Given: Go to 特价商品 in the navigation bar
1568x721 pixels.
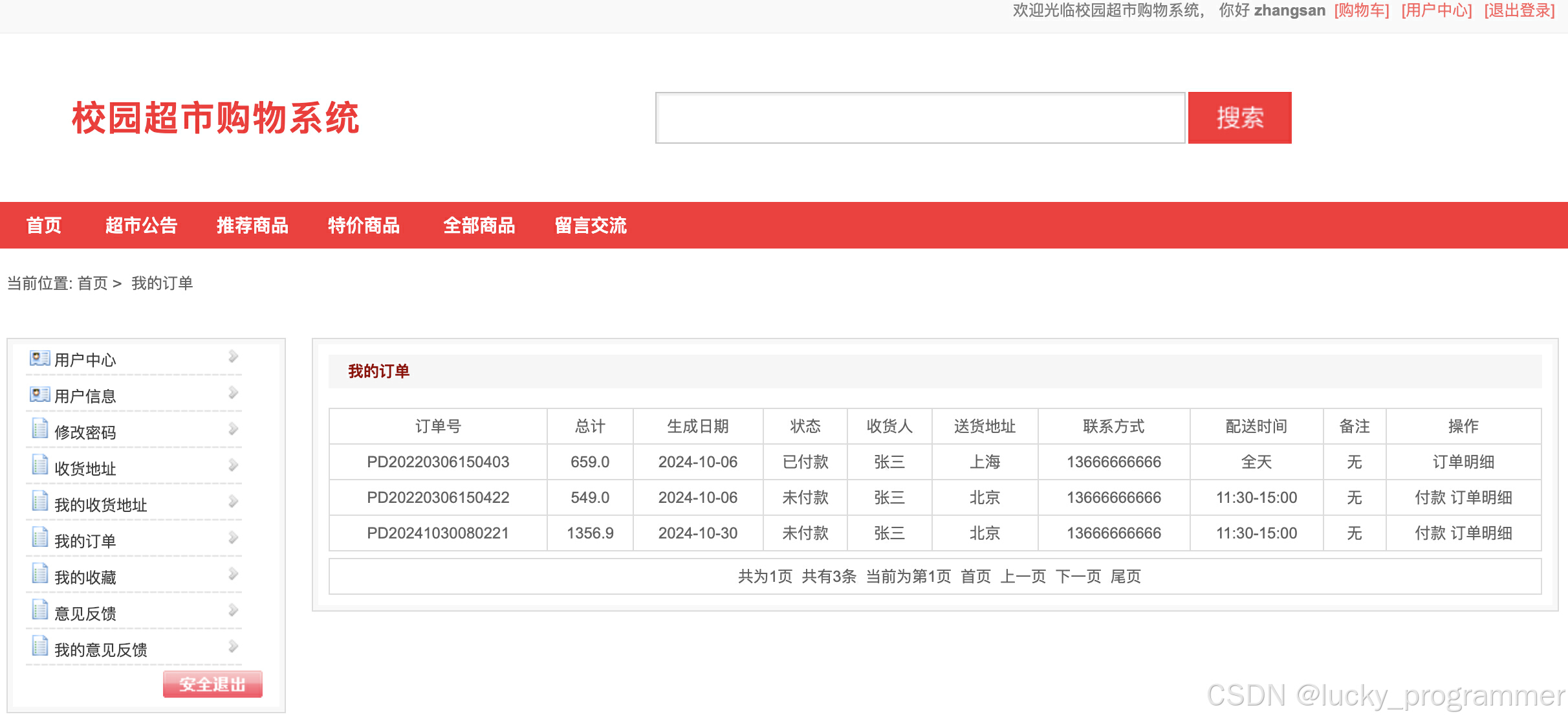Looking at the screenshot, I should tap(364, 225).
